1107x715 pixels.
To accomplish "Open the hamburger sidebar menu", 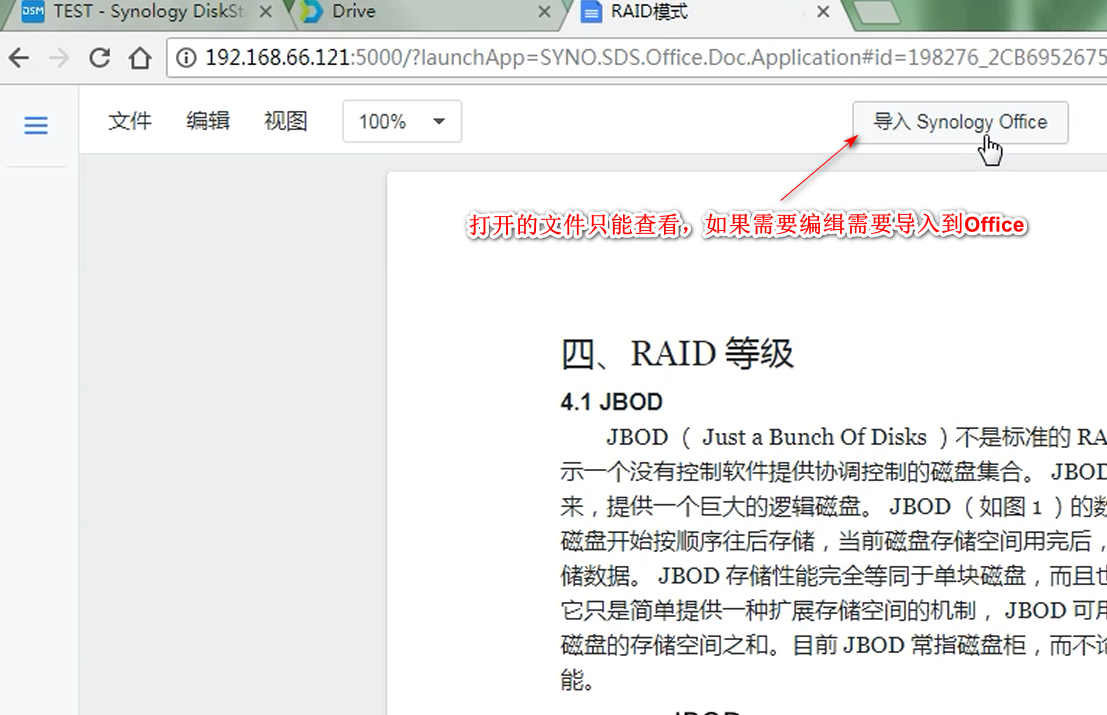I will 36,126.
